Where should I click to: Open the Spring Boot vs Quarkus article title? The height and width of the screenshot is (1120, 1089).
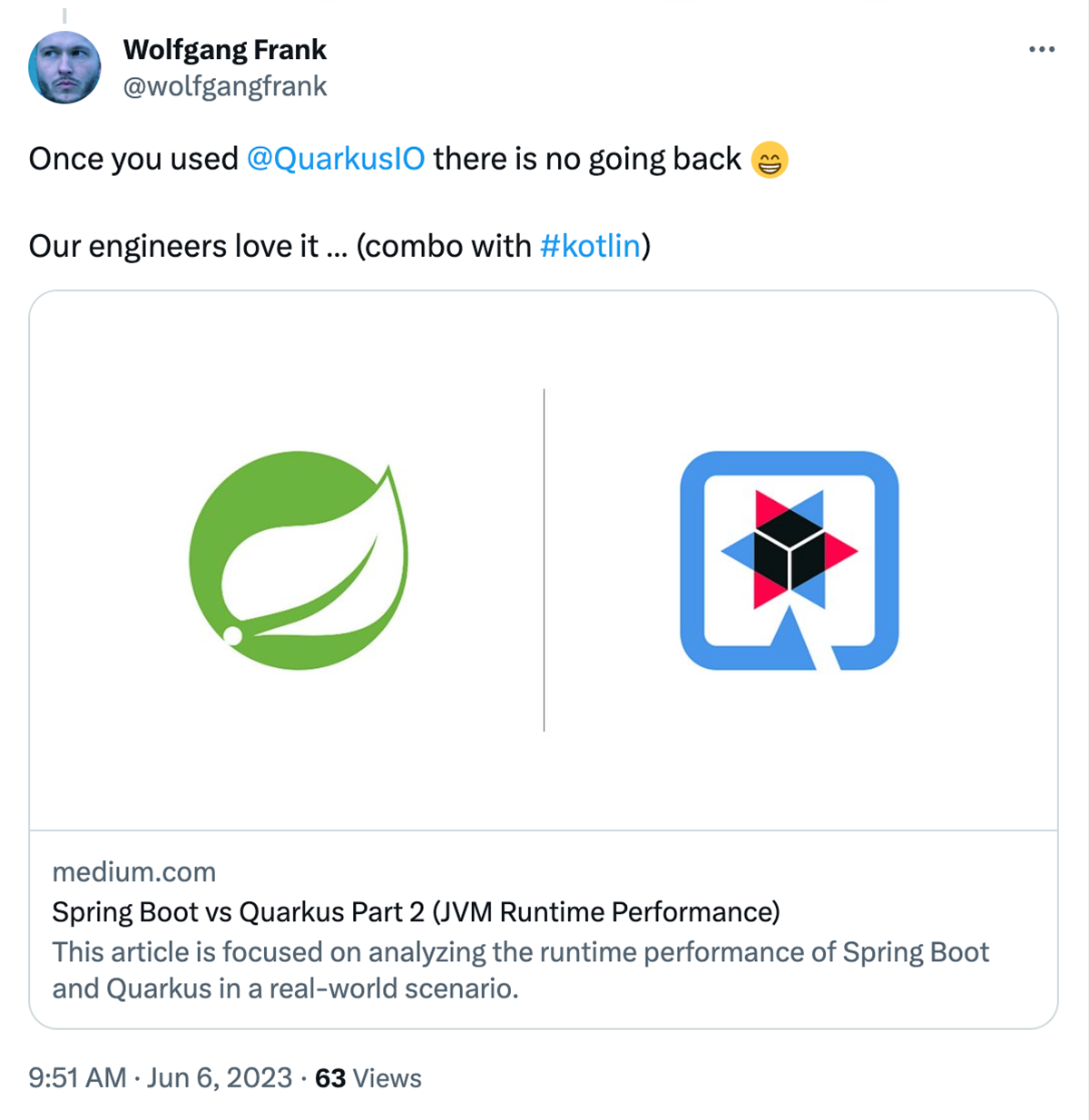click(x=416, y=911)
